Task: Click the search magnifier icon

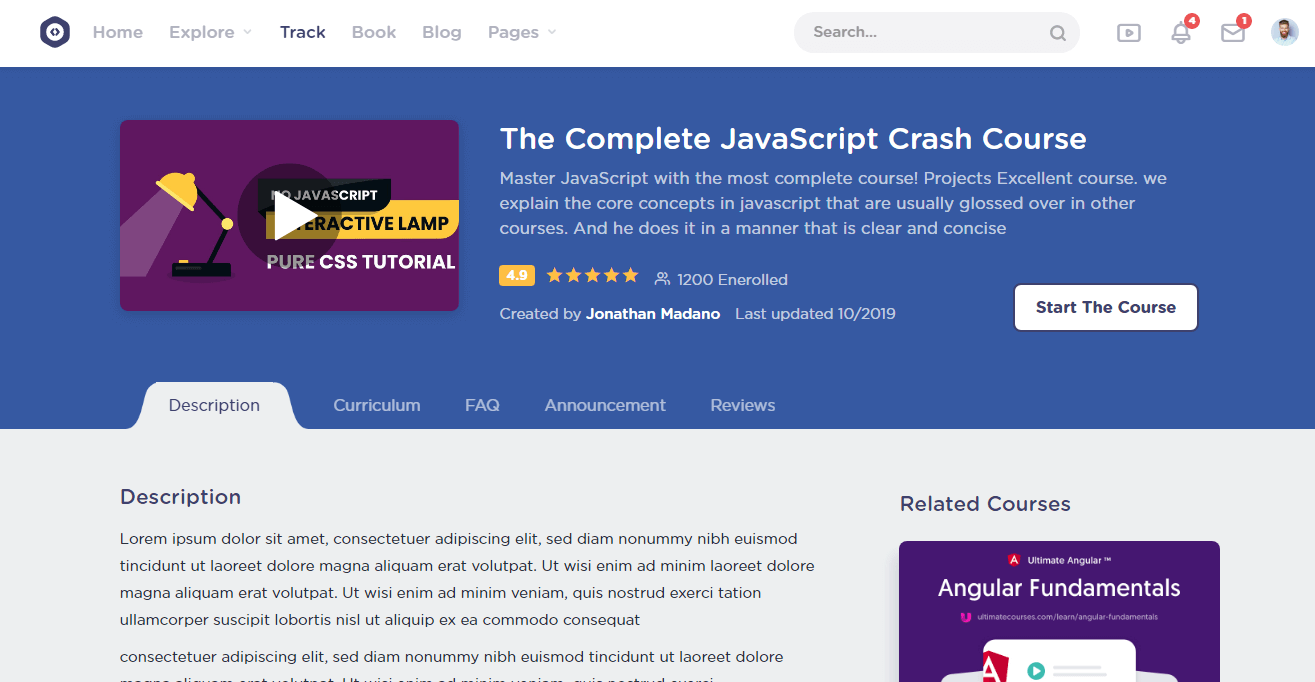Action: tap(1057, 33)
